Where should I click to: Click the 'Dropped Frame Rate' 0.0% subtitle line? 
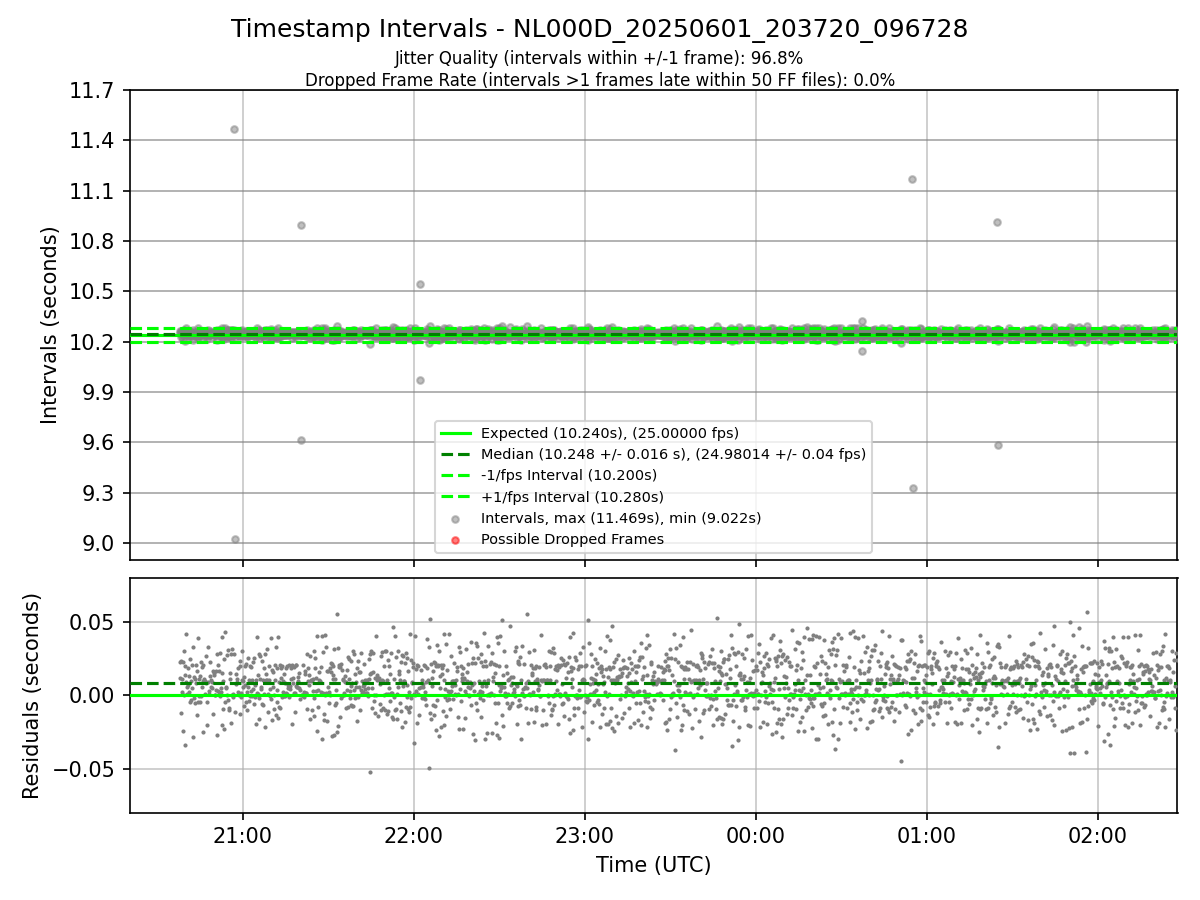[599, 80]
